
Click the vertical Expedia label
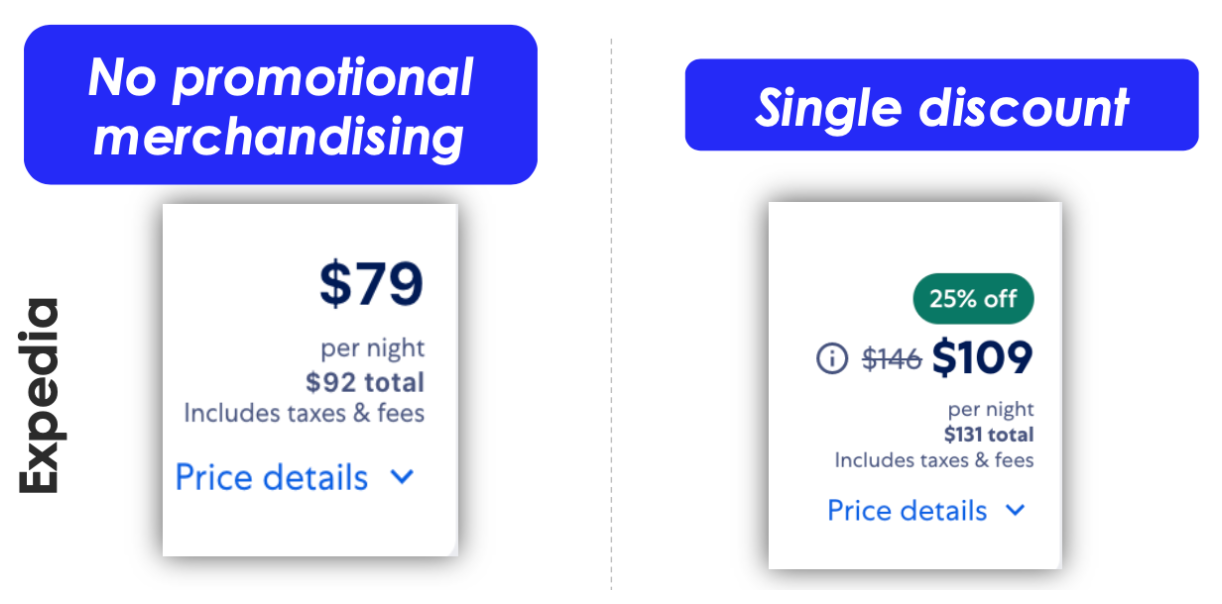(x=41, y=395)
